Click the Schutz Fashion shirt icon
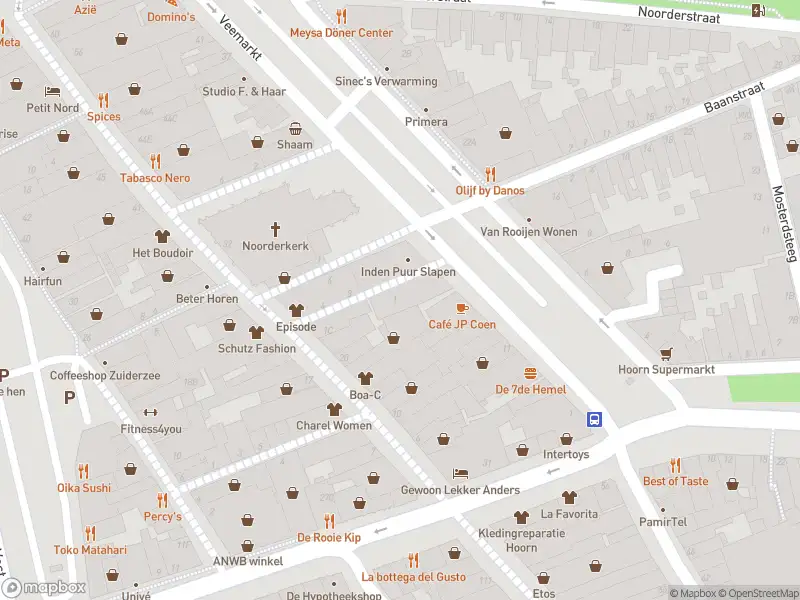Screen dimensions: 800x600 pos(257,333)
